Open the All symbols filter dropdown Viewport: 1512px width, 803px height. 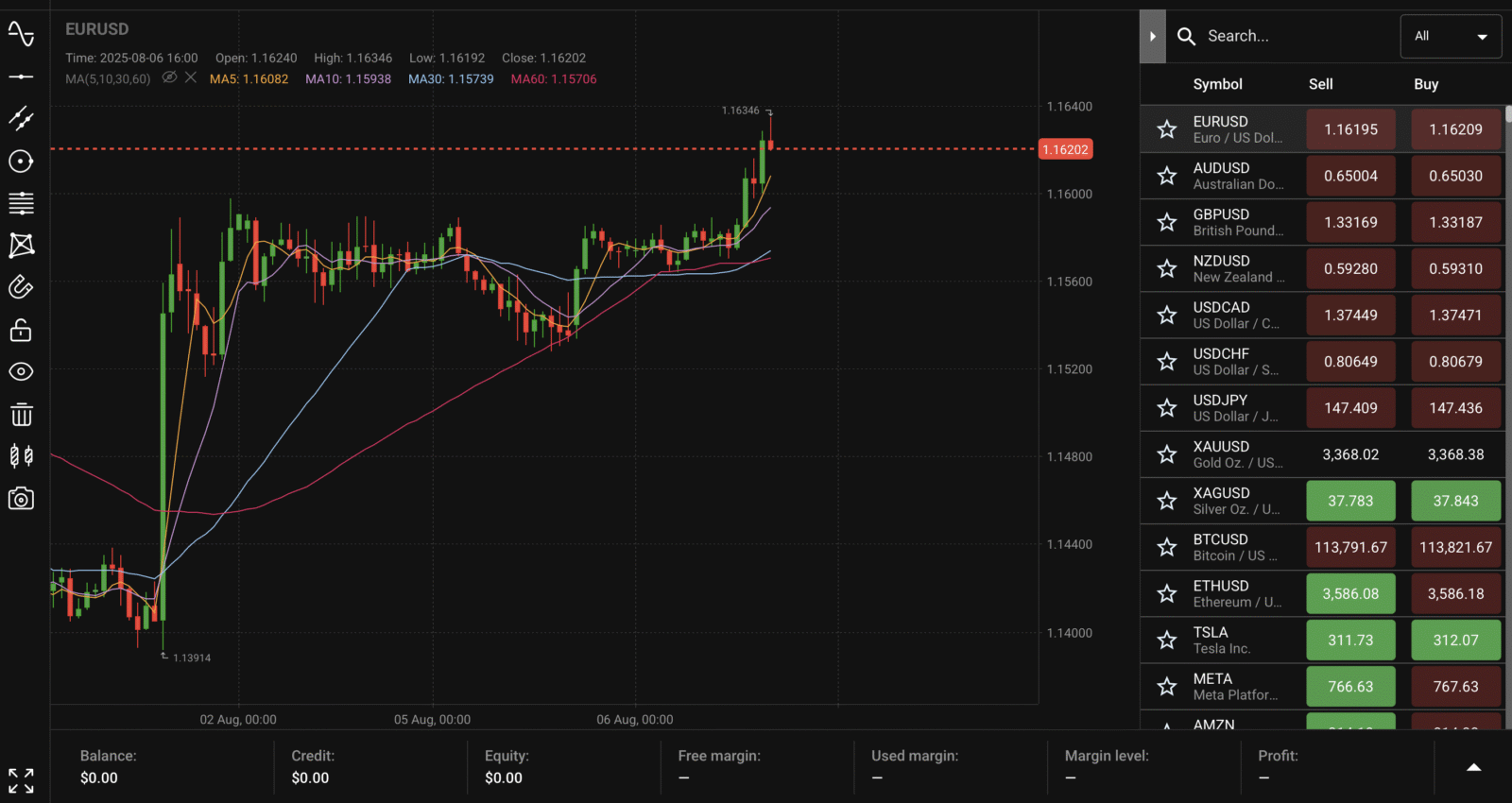coord(1451,37)
